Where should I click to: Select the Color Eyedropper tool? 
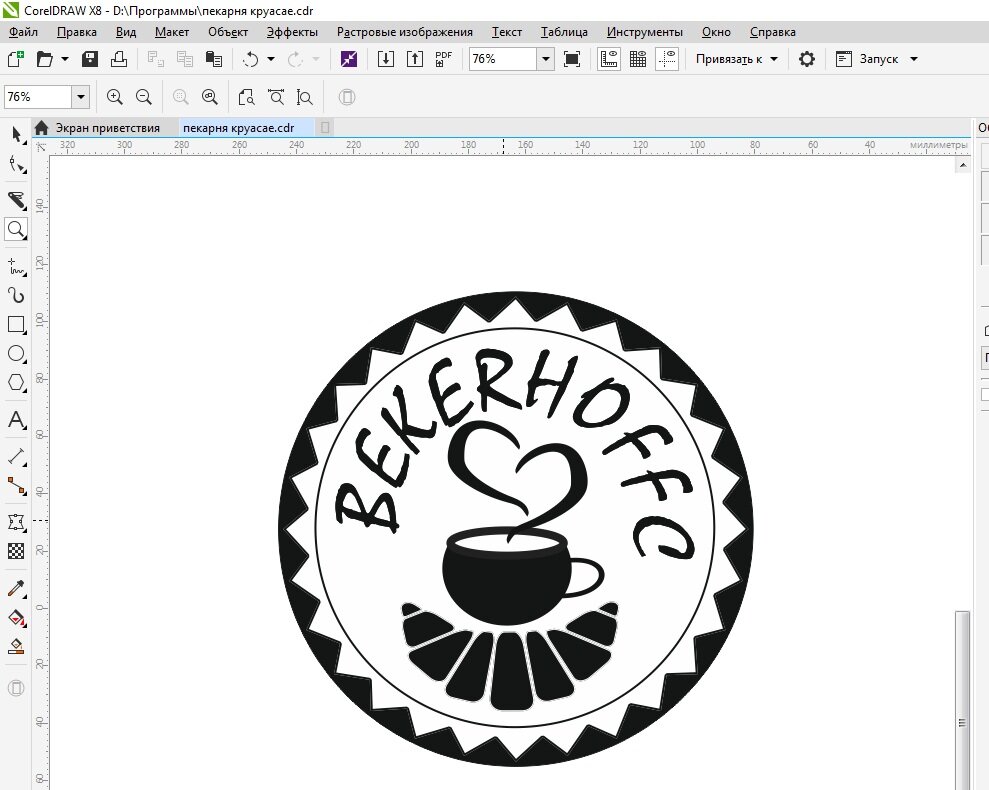pyautogui.click(x=16, y=588)
